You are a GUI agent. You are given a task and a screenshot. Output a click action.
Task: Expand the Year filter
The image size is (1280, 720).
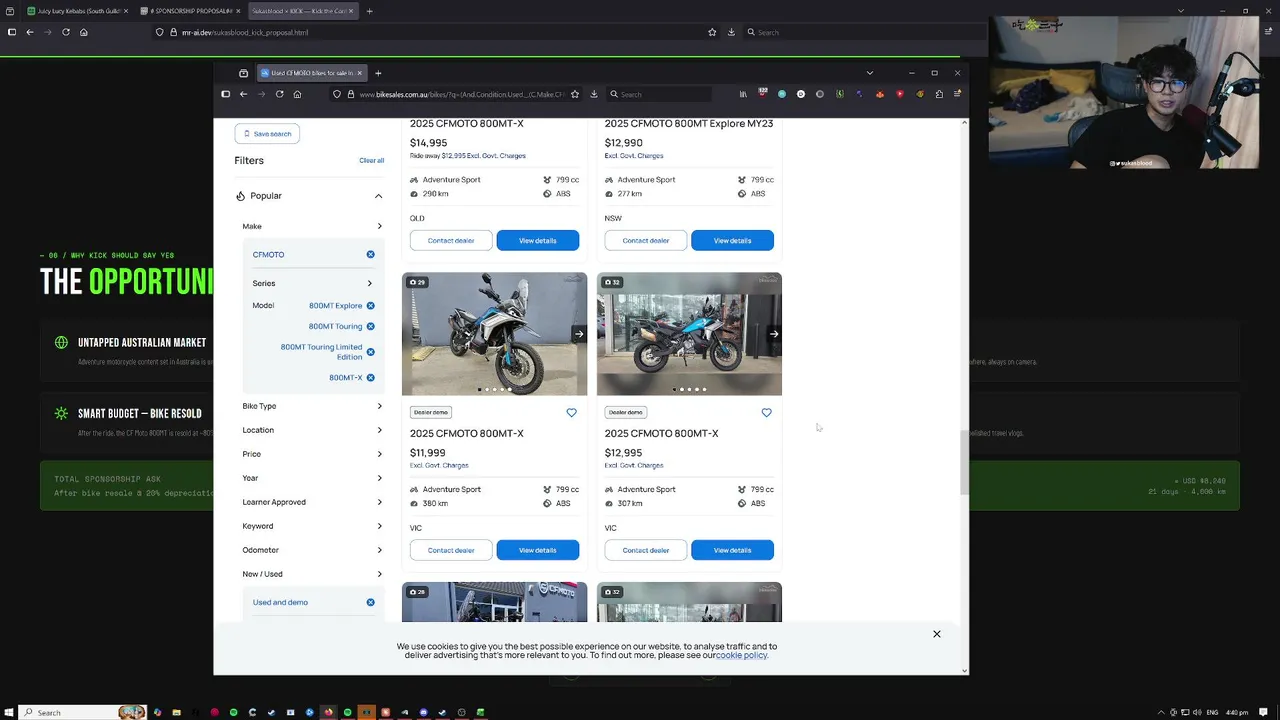coord(312,478)
